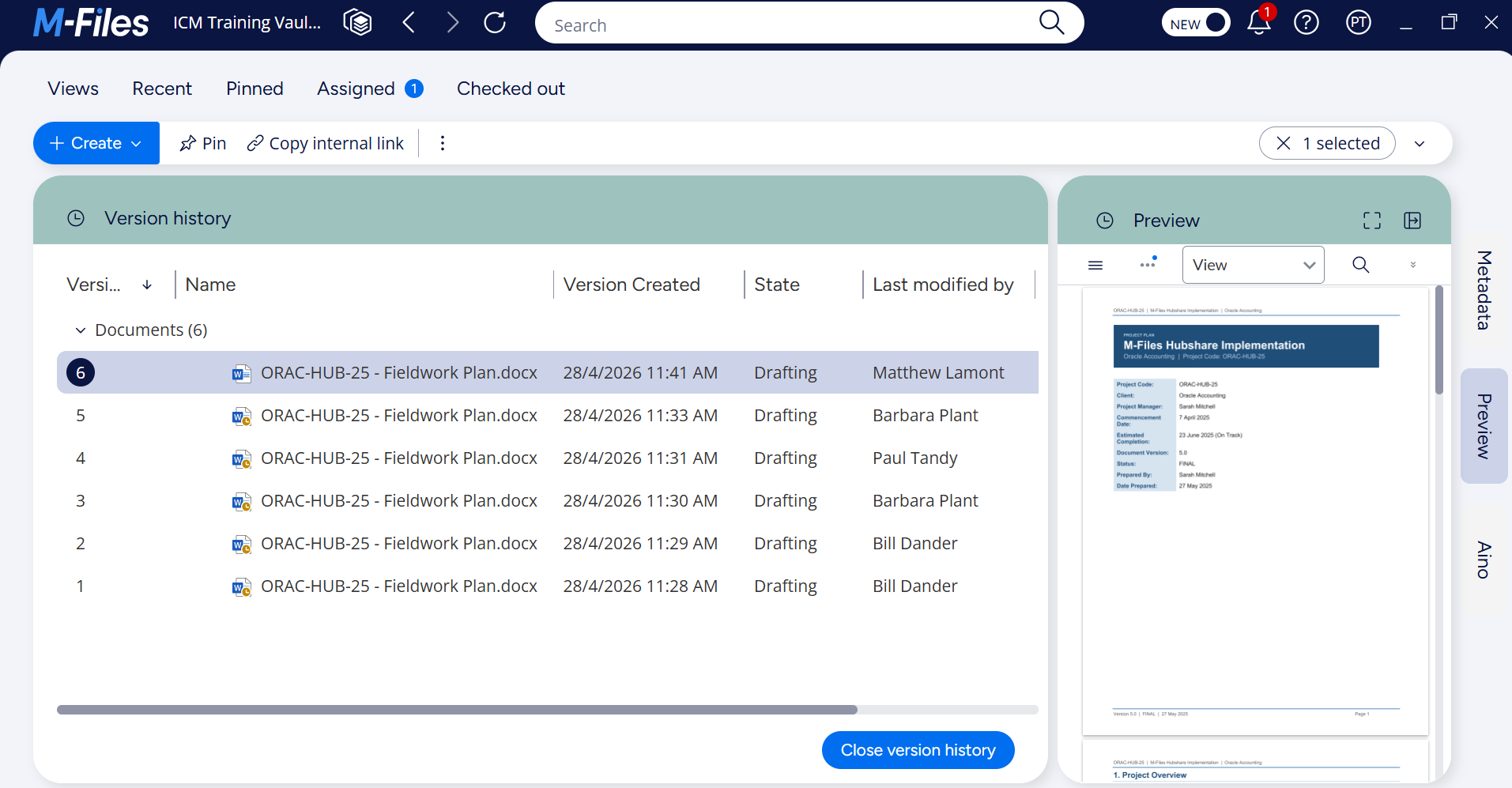Click the first page in the document preview
This screenshot has height=788, width=1512.
[1255, 512]
